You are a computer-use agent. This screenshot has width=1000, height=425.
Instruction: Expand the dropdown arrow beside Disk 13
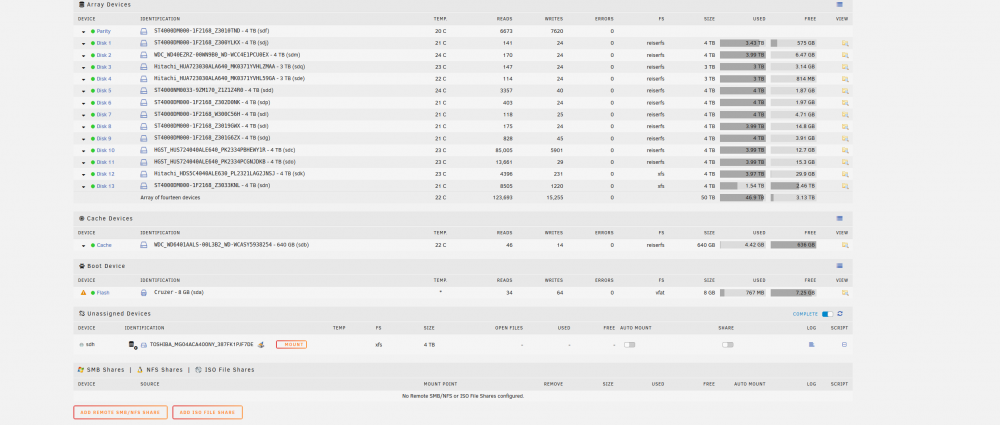pos(84,186)
